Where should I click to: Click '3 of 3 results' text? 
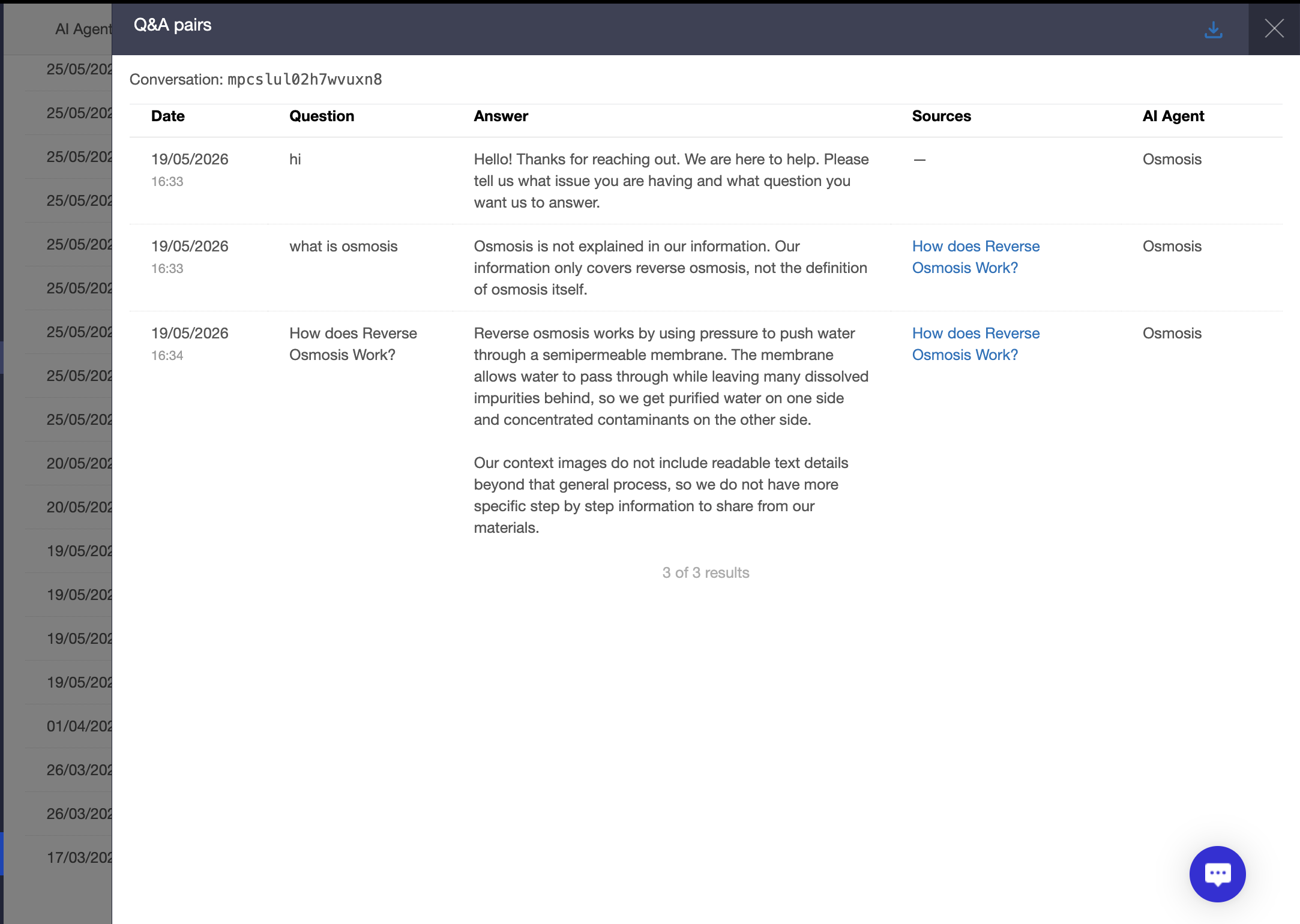(705, 572)
